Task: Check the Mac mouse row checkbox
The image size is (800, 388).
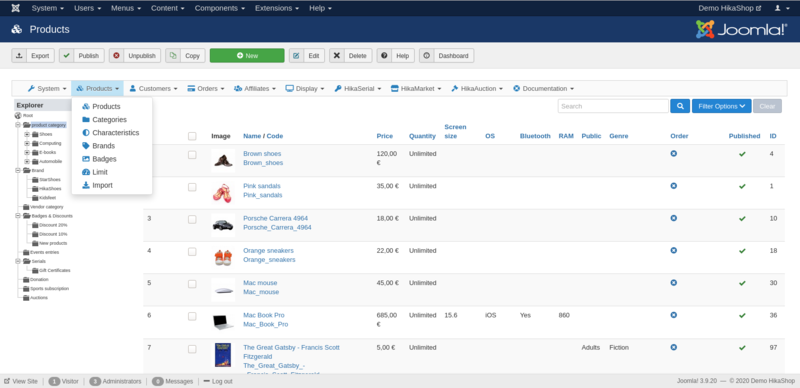Action: [x=192, y=284]
